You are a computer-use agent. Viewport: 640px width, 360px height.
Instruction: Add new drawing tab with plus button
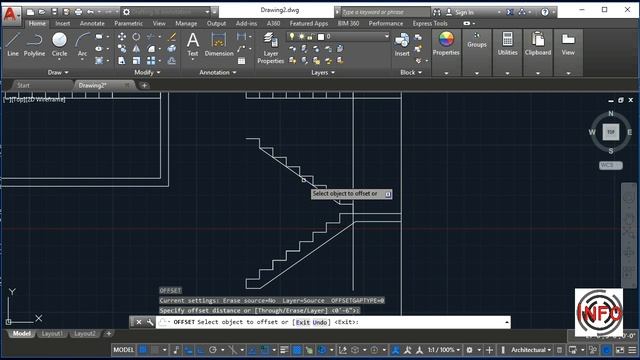pos(144,85)
